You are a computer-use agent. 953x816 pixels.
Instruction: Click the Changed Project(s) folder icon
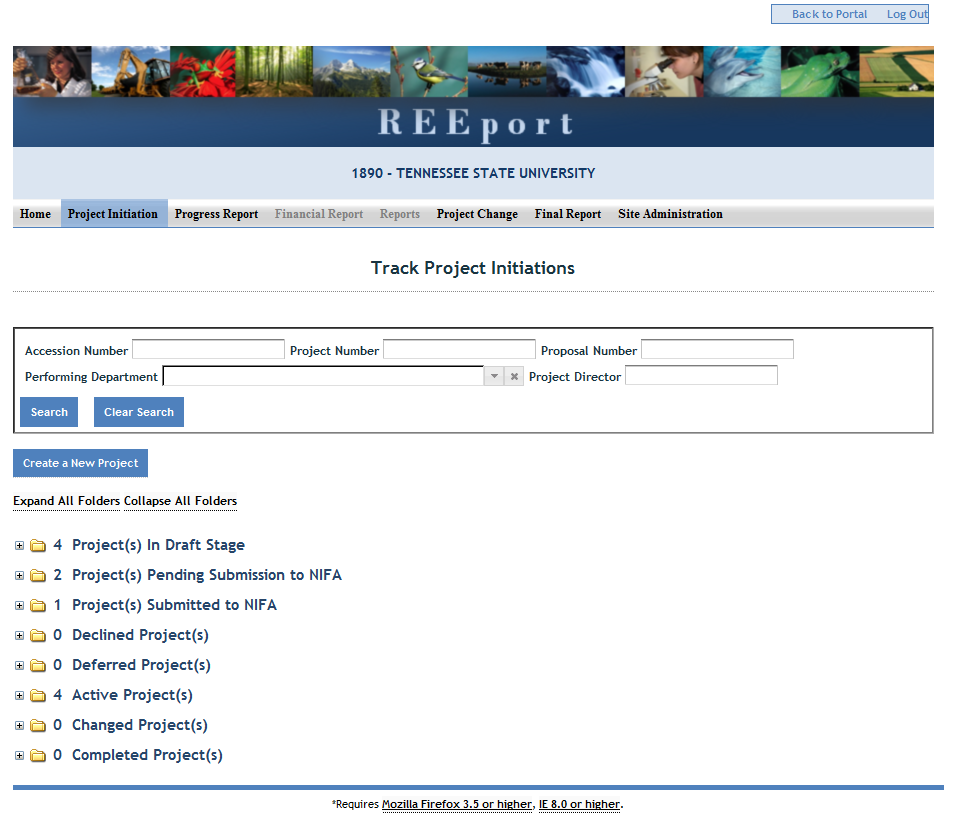tap(38, 725)
